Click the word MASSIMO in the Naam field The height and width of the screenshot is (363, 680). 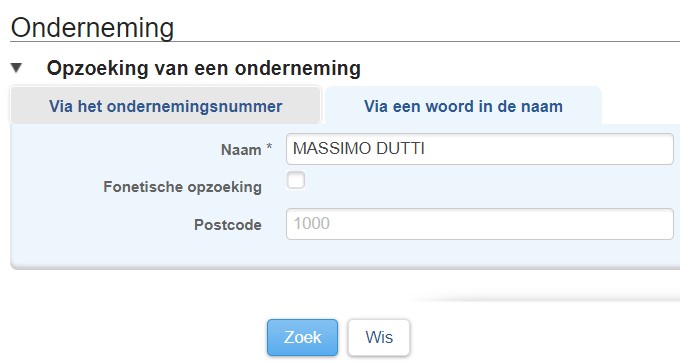(332, 149)
